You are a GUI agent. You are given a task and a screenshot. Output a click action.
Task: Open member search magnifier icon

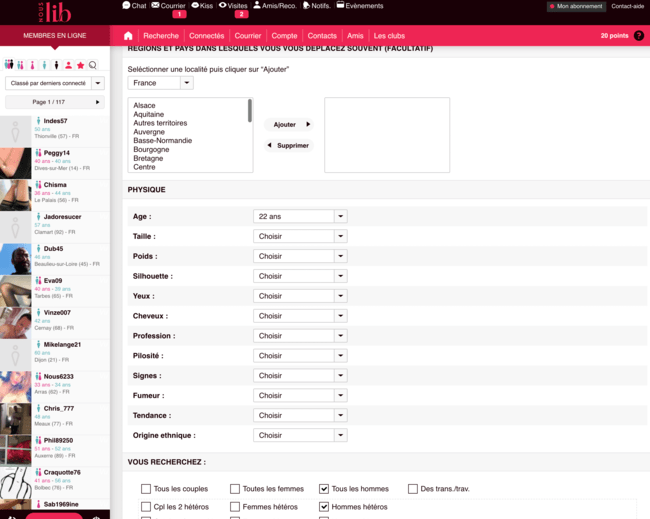click(93, 65)
